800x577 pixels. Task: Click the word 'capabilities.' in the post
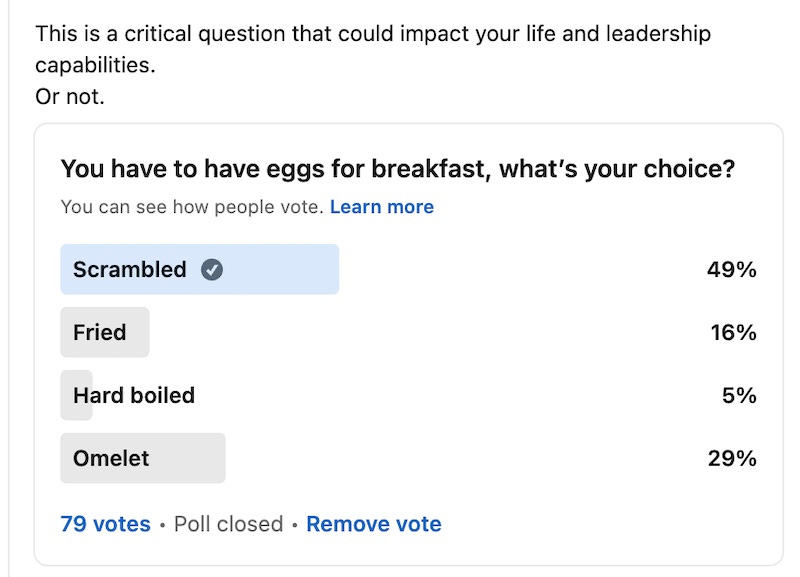(95, 65)
